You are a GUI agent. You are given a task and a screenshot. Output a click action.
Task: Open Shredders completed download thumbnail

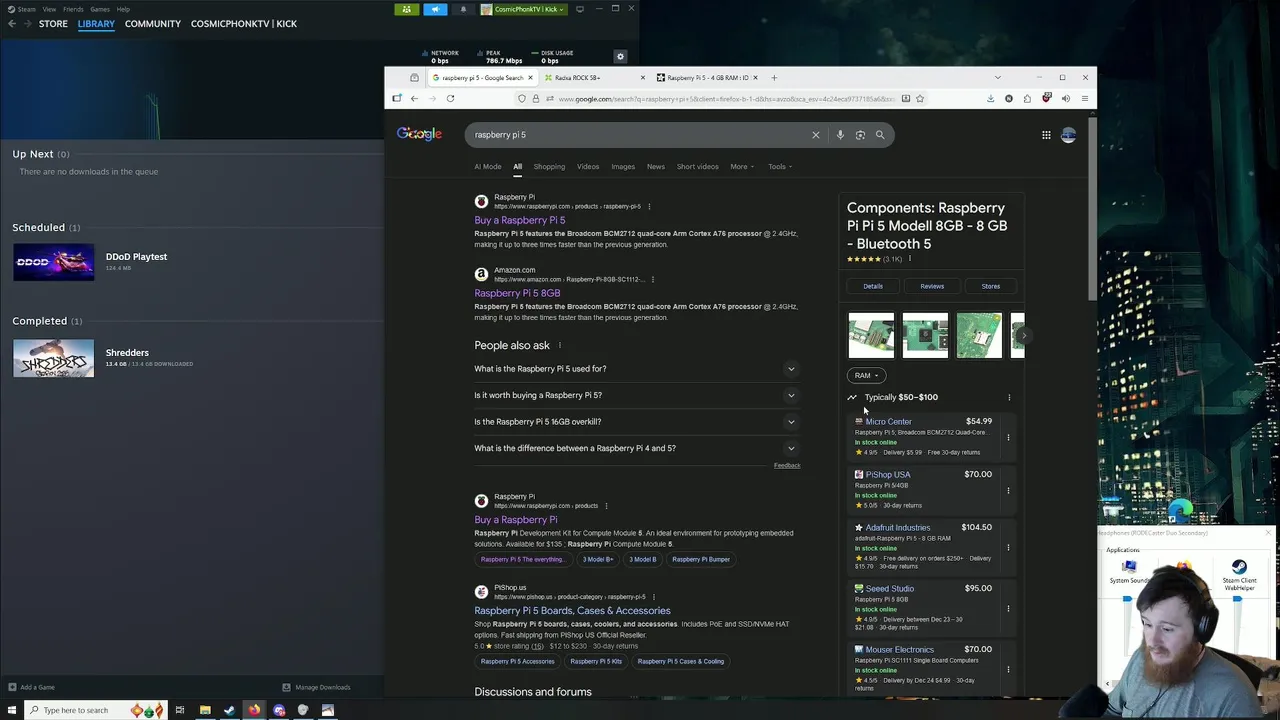click(54, 358)
